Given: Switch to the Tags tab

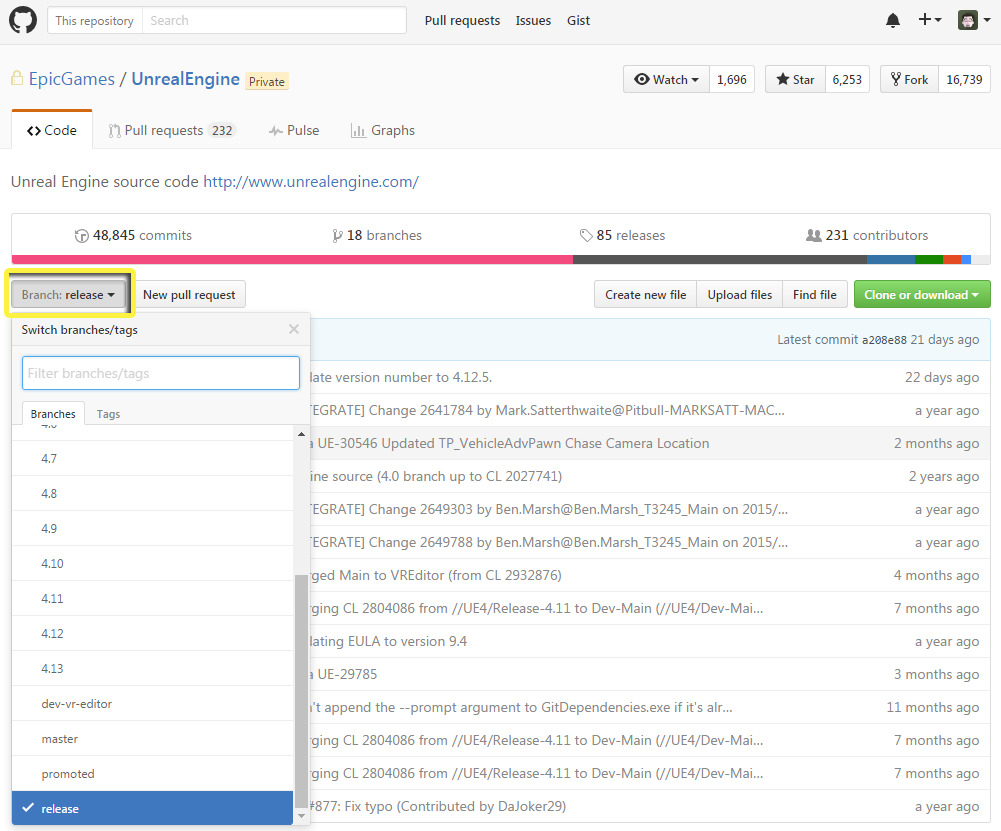Looking at the screenshot, I should pos(108,414).
